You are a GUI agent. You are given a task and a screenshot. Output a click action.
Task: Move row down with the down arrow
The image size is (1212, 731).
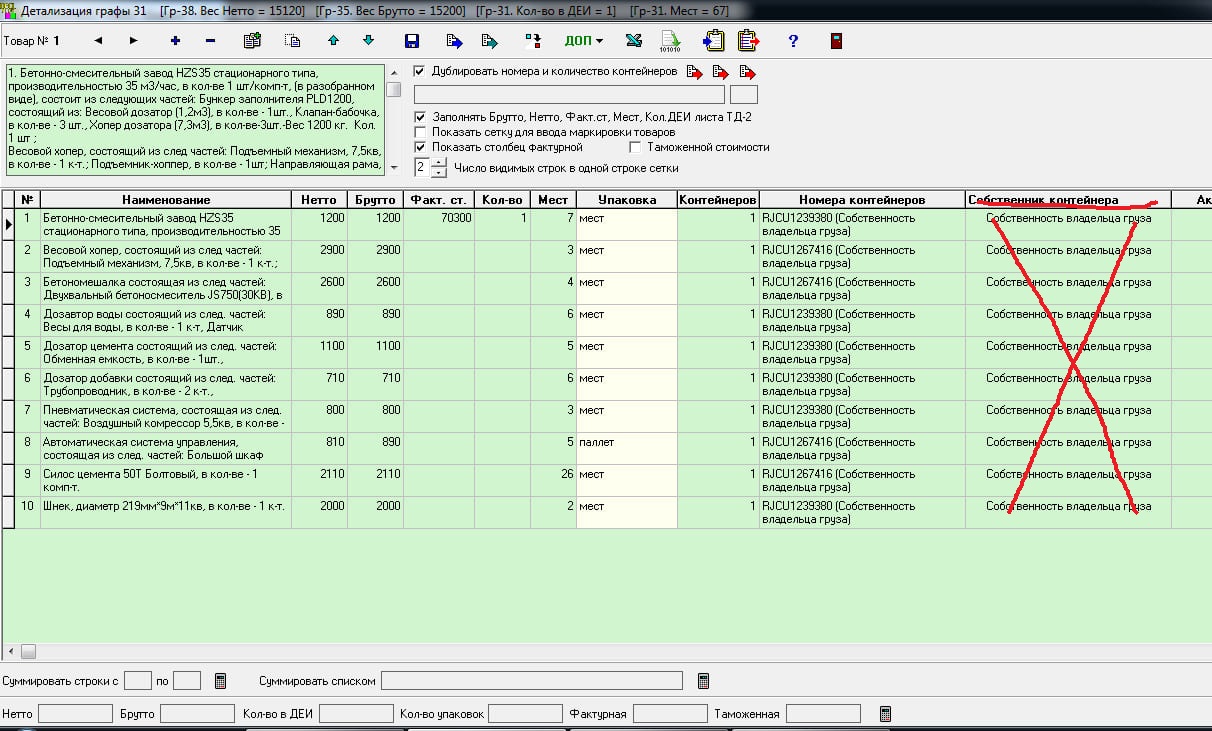[x=368, y=41]
